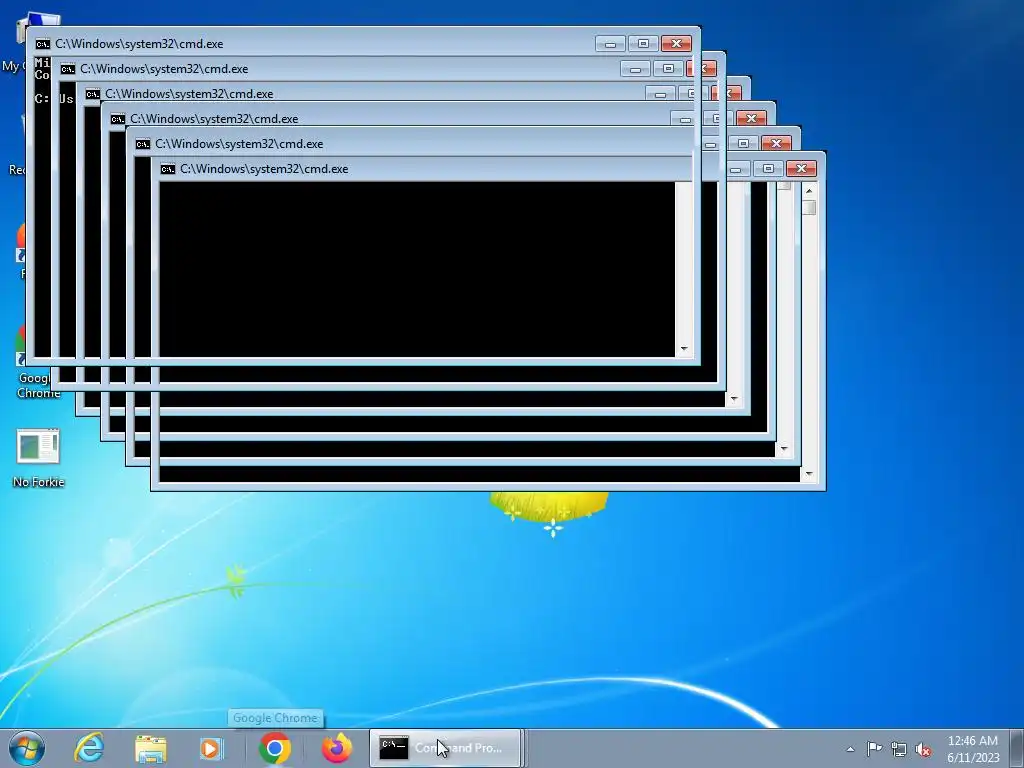Click the muted volume tray icon
This screenshot has width=1024, height=768.
coord(923,749)
